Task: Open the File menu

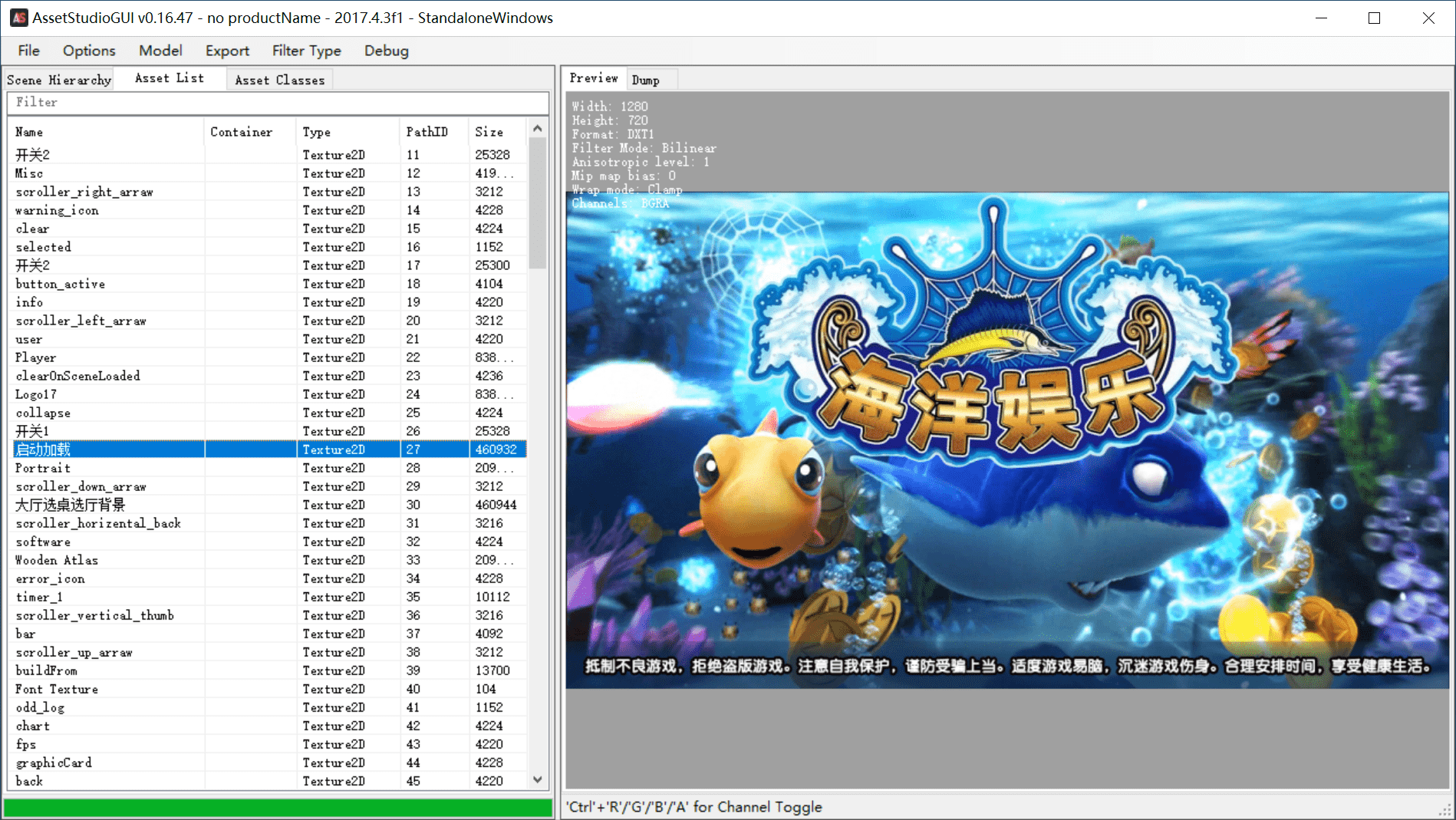Action: 28,51
